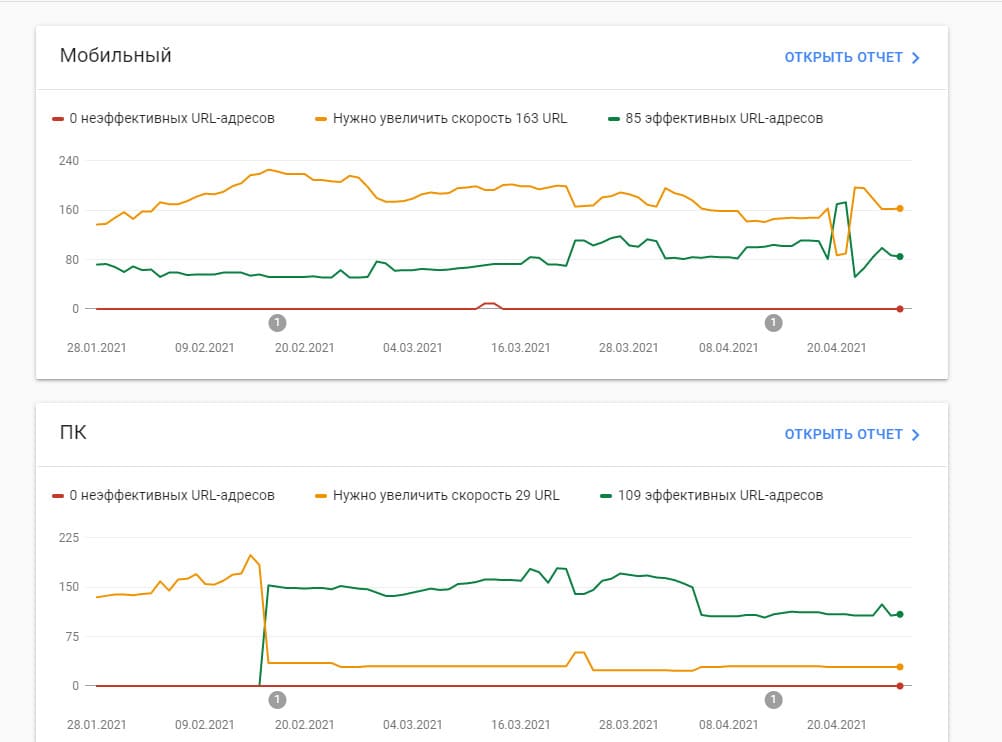
Task: Click annotation marker after 08.04.2021 in ПК chart
Action: (x=773, y=699)
